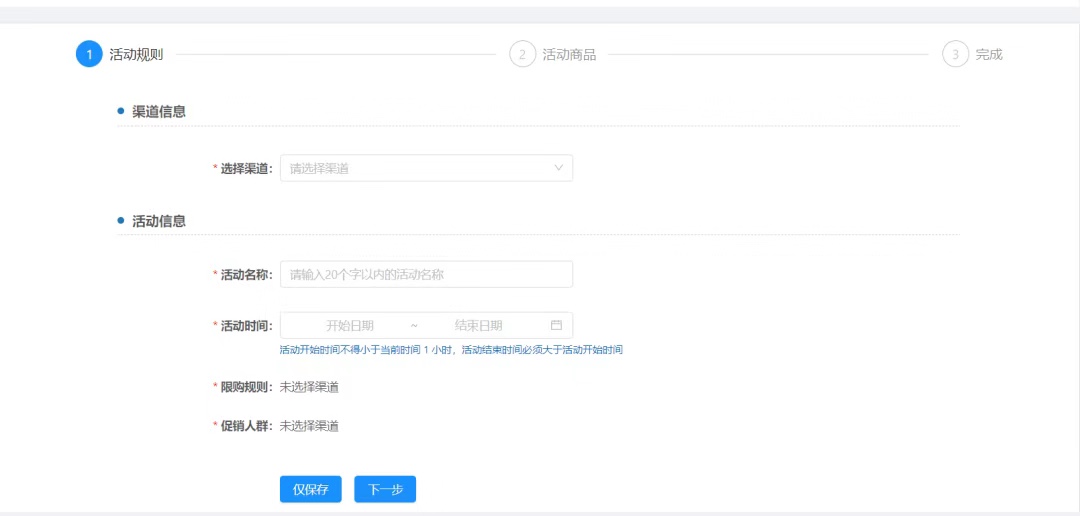
Task: Click the step 2 circle icon
Action: tap(522, 54)
